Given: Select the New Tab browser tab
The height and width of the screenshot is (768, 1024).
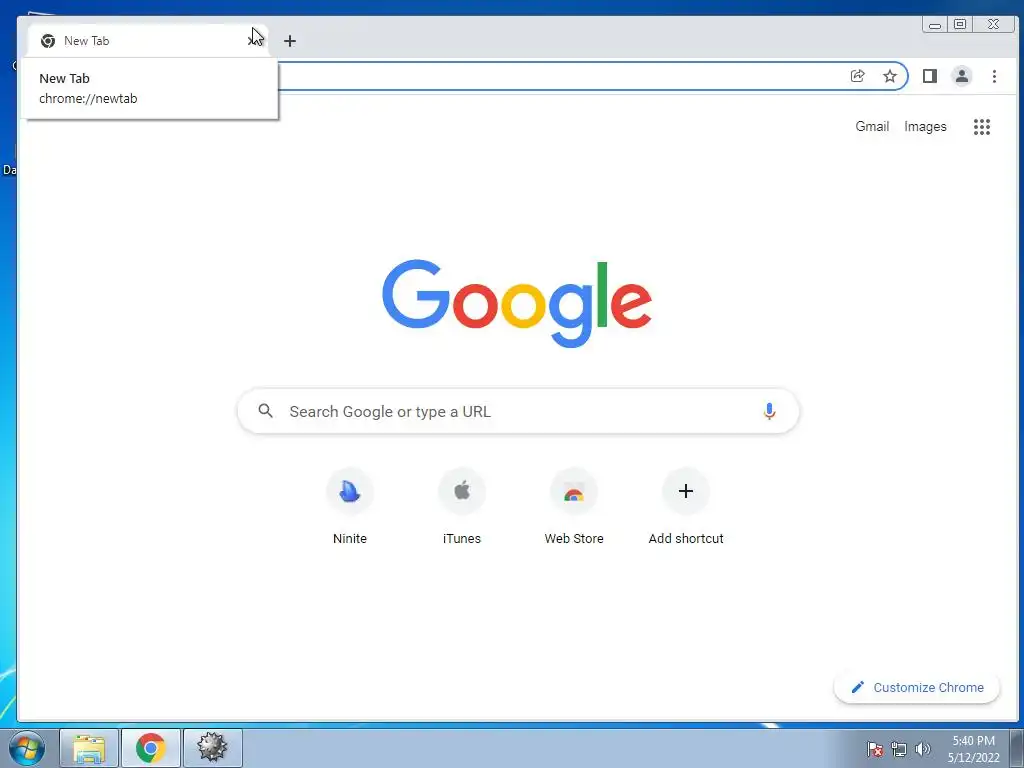Looking at the screenshot, I should pyautogui.click(x=148, y=40).
